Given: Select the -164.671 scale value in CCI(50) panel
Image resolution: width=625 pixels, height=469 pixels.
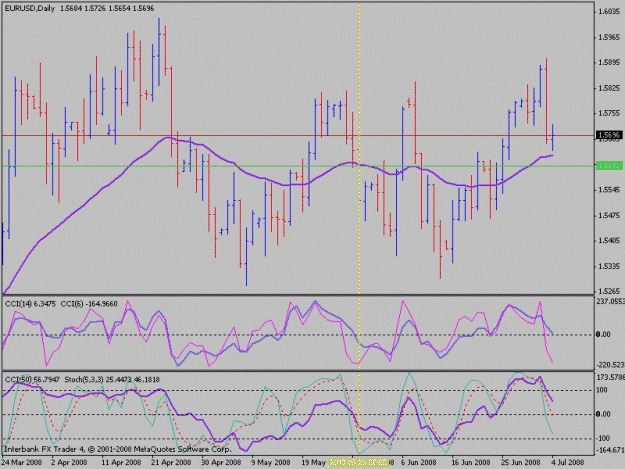Looking at the screenshot, I should [x=610, y=450].
